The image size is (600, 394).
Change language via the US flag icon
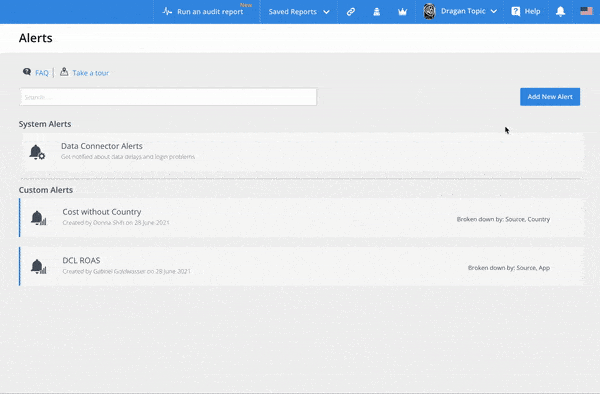[x=586, y=11]
